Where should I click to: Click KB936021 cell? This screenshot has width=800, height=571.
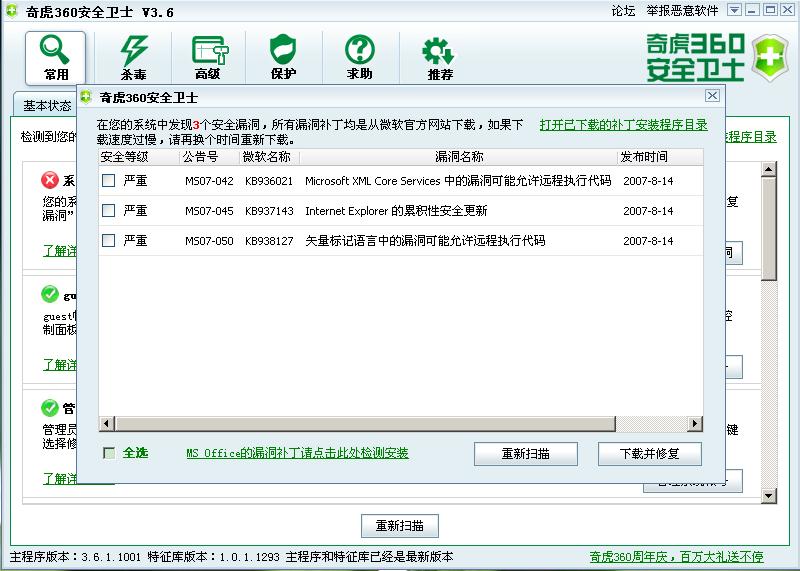[269, 181]
